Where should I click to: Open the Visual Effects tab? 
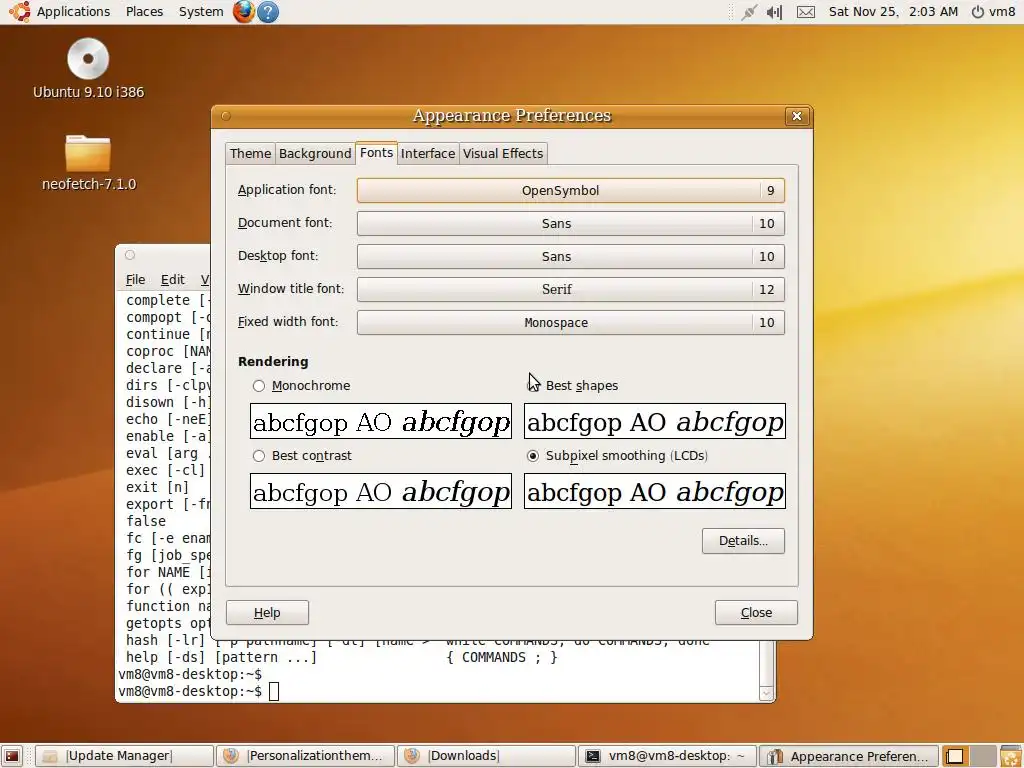tap(503, 153)
